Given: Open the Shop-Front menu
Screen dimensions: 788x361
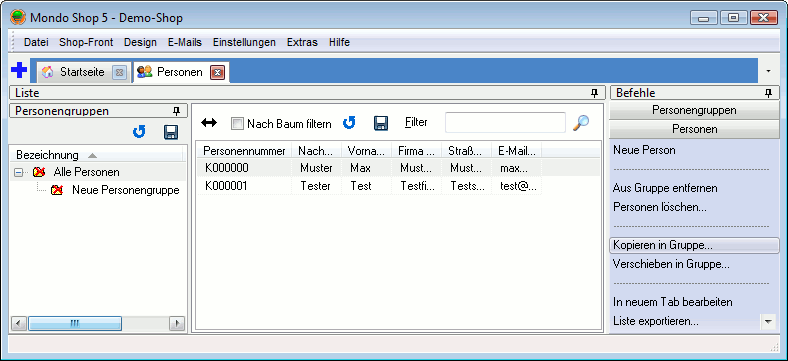Looking at the screenshot, I should (86, 42).
